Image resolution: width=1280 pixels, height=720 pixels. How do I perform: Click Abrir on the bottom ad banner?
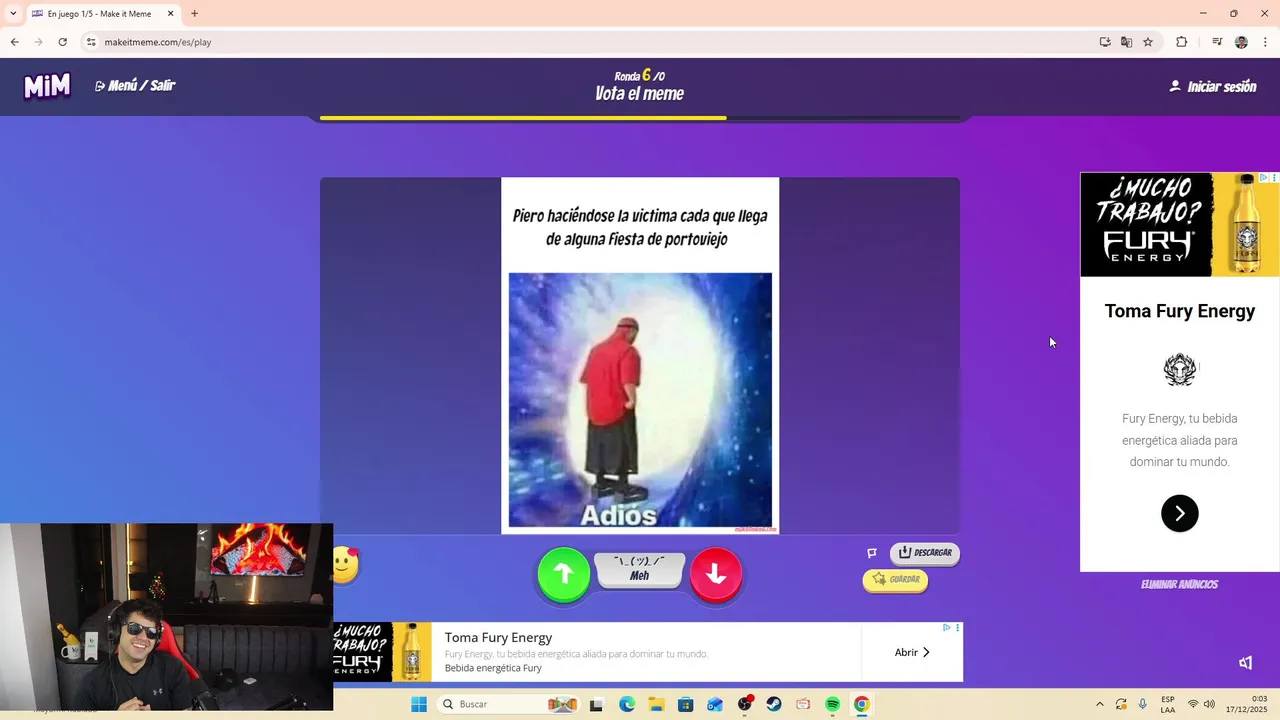tap(912, 652)
